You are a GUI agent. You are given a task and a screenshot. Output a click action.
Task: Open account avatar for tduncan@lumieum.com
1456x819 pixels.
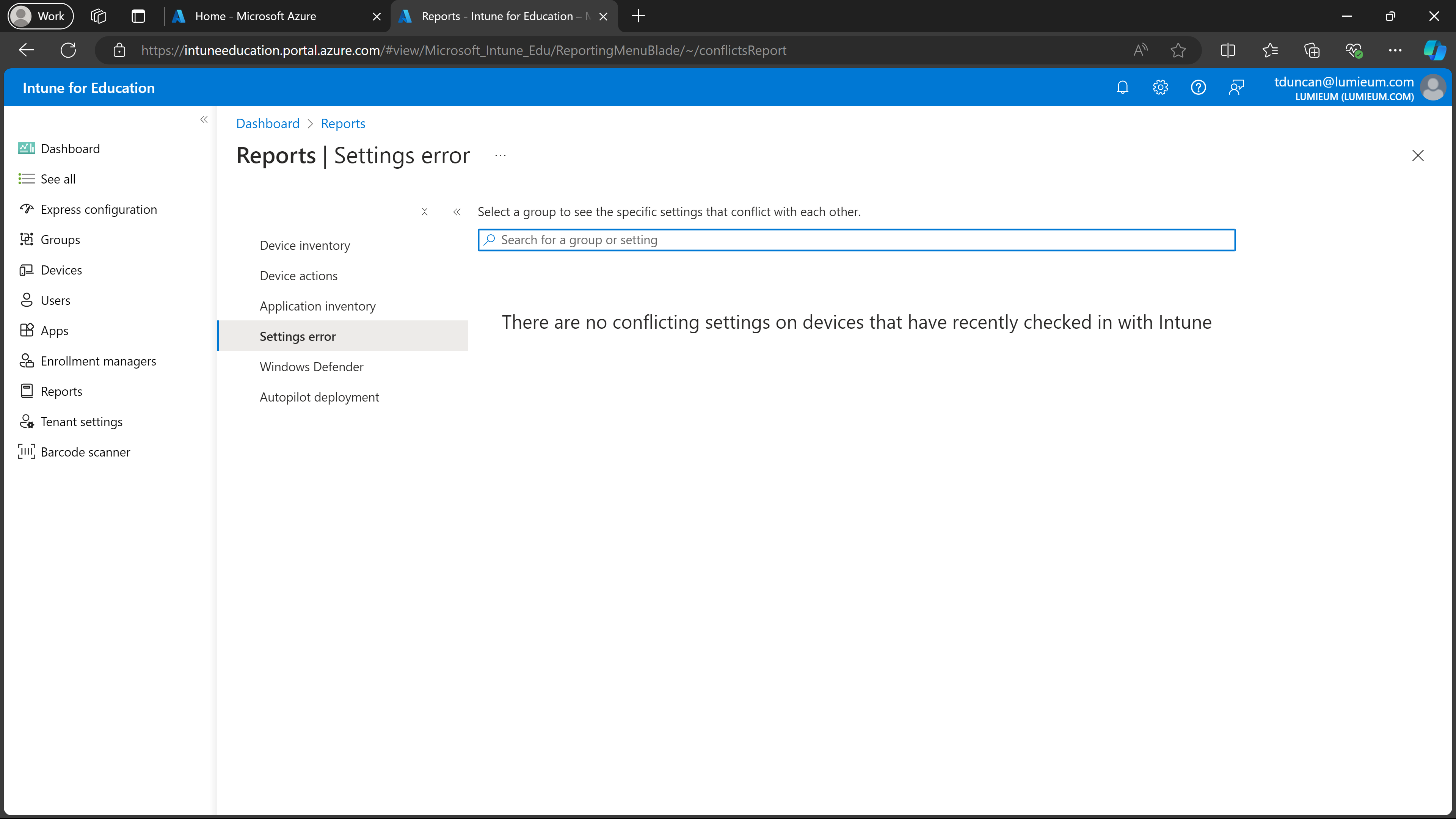[1433, 88]
